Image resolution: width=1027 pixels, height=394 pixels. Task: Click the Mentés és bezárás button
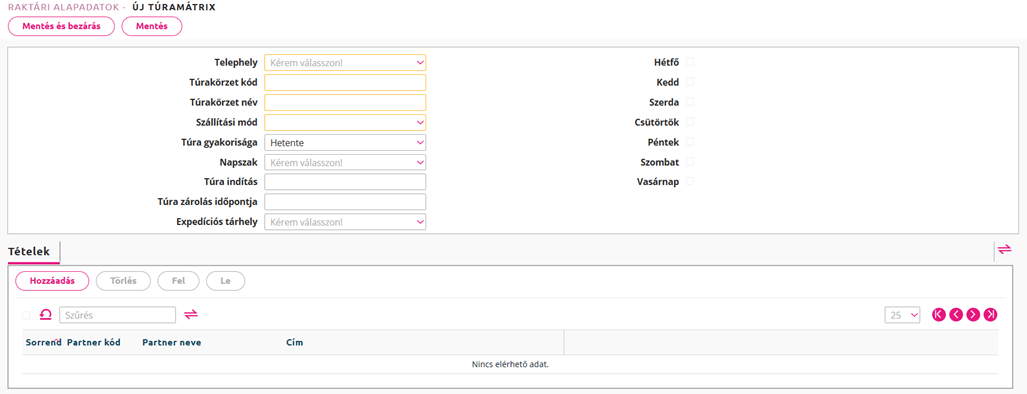point(61,26)
